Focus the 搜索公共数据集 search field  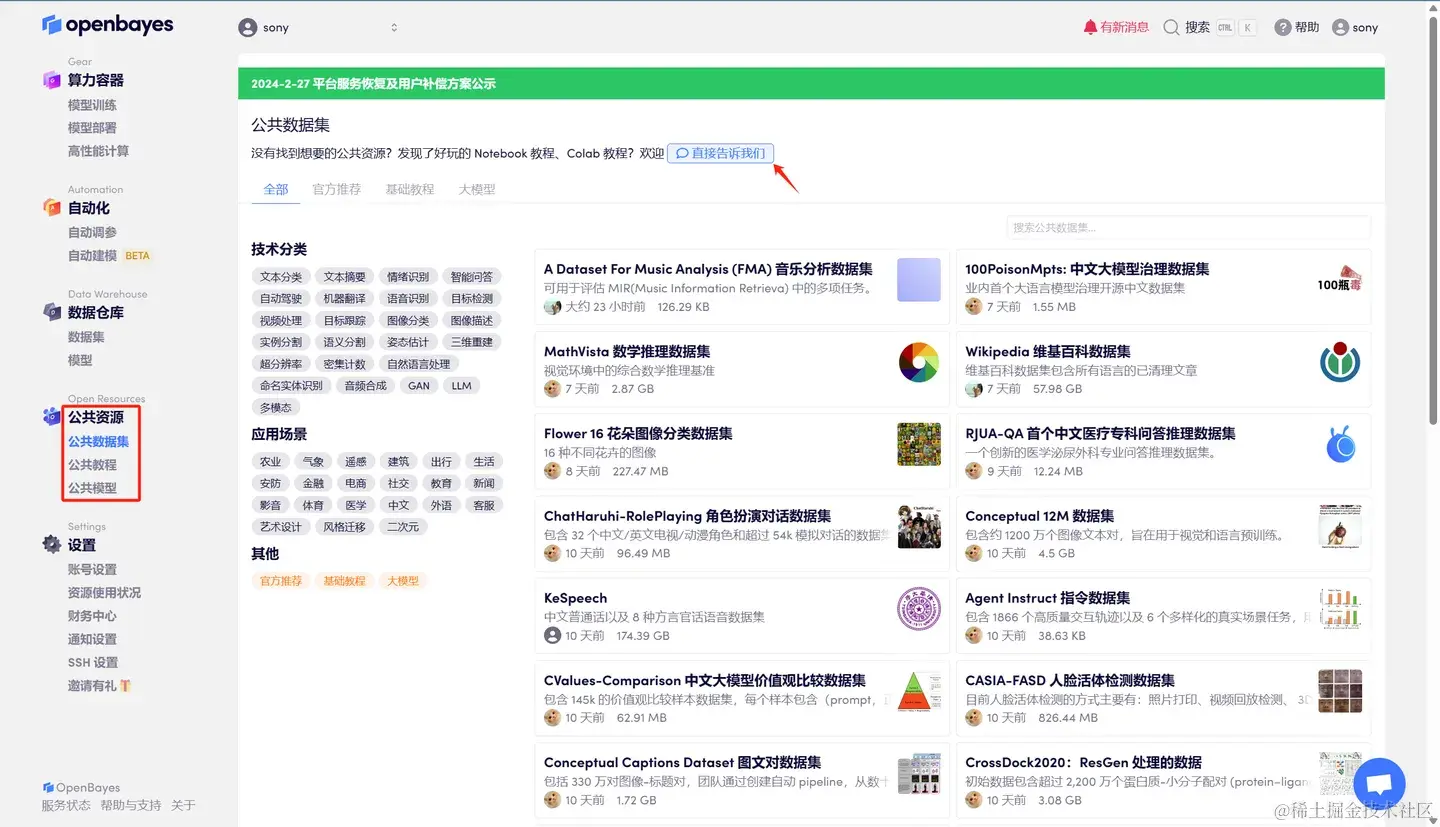point(1189,228)
